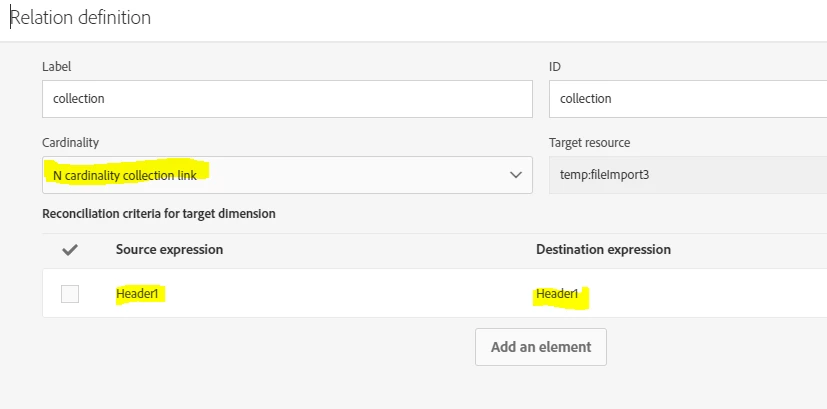Click the 'Target resource' caption text
The height and width of the screenshot is (409, 827).
click(x=589, y=143)
